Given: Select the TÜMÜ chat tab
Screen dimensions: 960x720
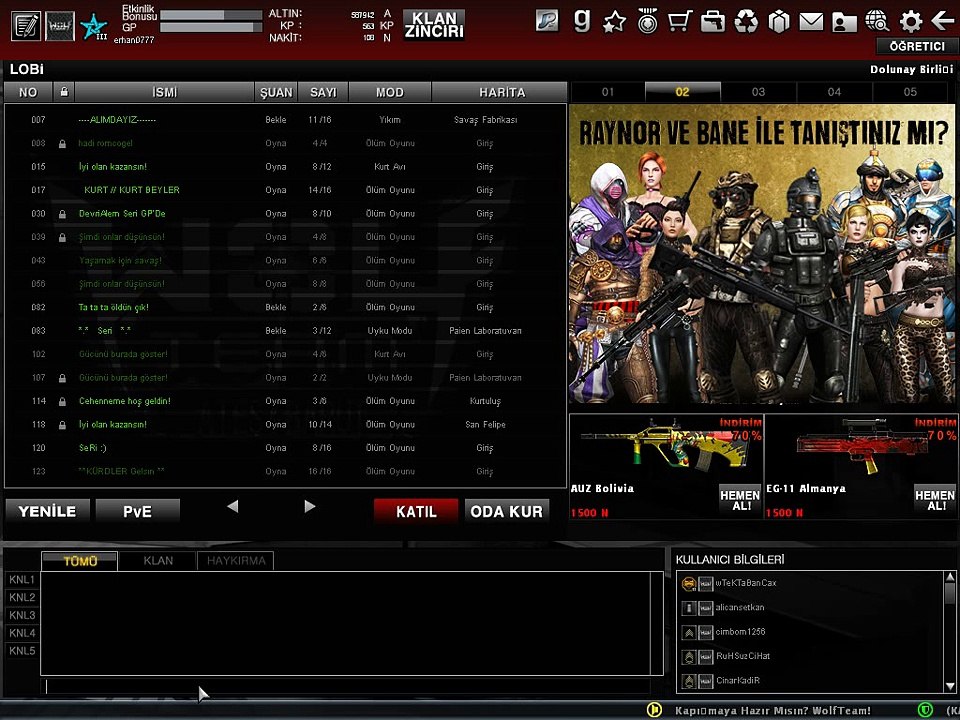Looking at the screenshot, I should (80, 561).
